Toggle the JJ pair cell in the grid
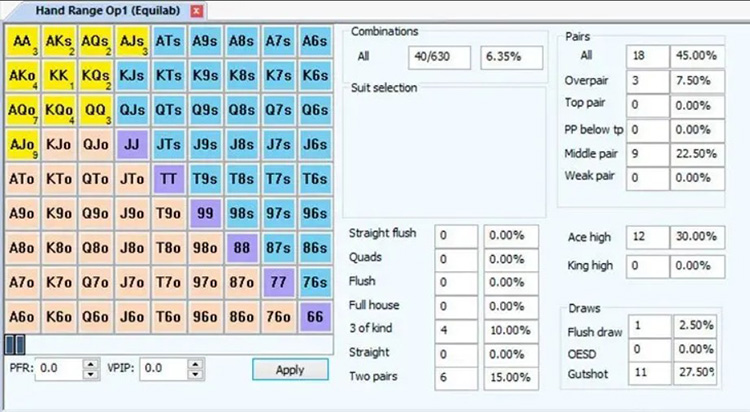 tap(131, 144)
